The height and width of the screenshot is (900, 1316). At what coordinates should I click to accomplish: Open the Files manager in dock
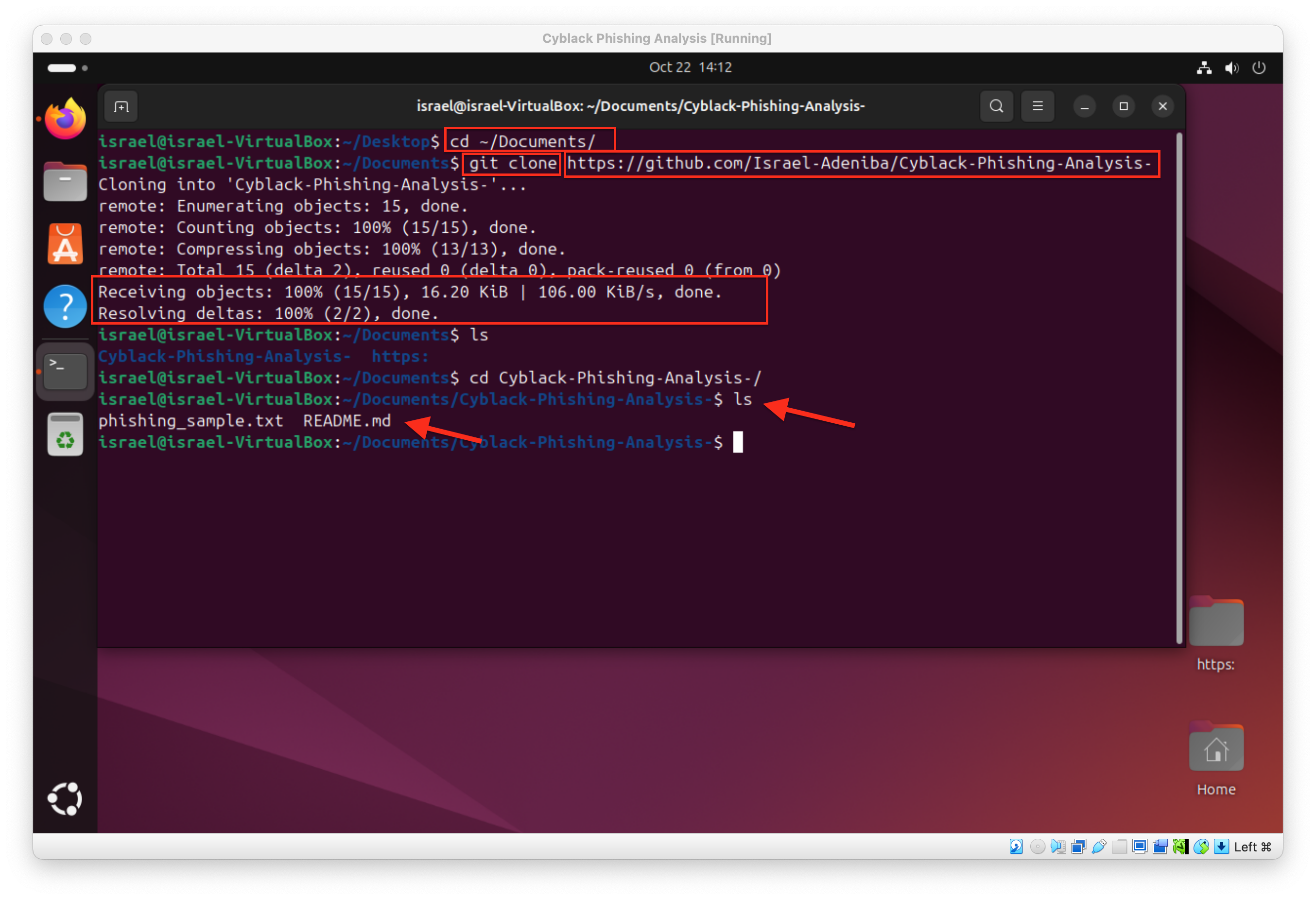(x=65, y=182)
